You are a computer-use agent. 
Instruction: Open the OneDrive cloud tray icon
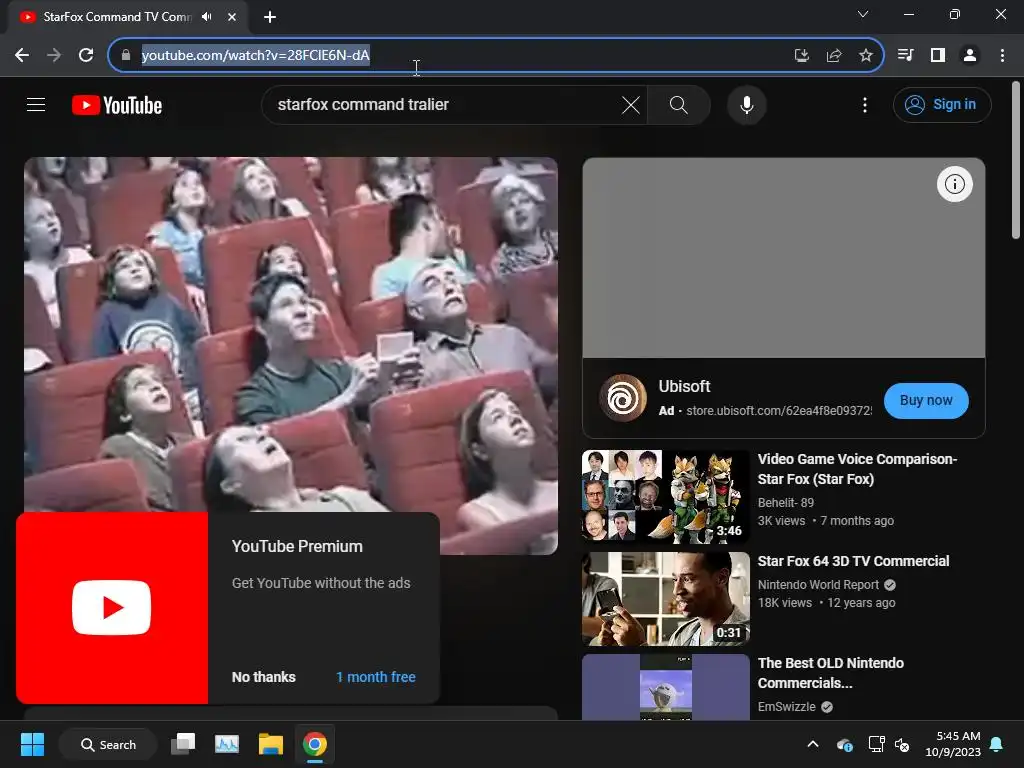pos(844,744)
